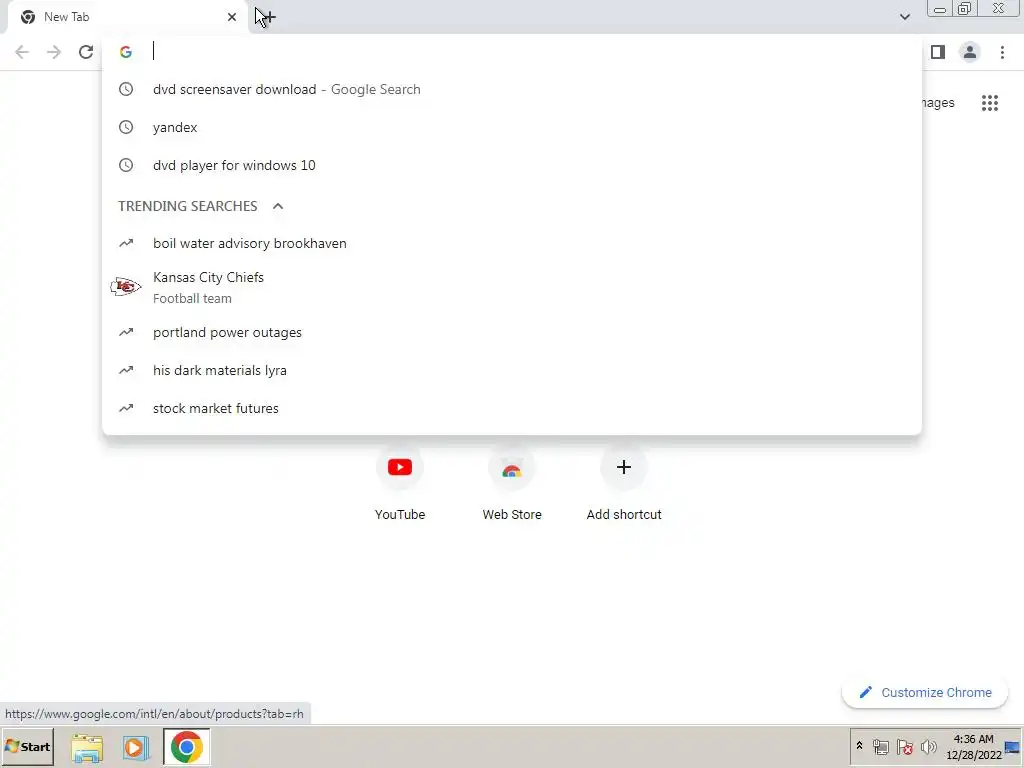Go back using the back arrow

[x=22, y=52]
